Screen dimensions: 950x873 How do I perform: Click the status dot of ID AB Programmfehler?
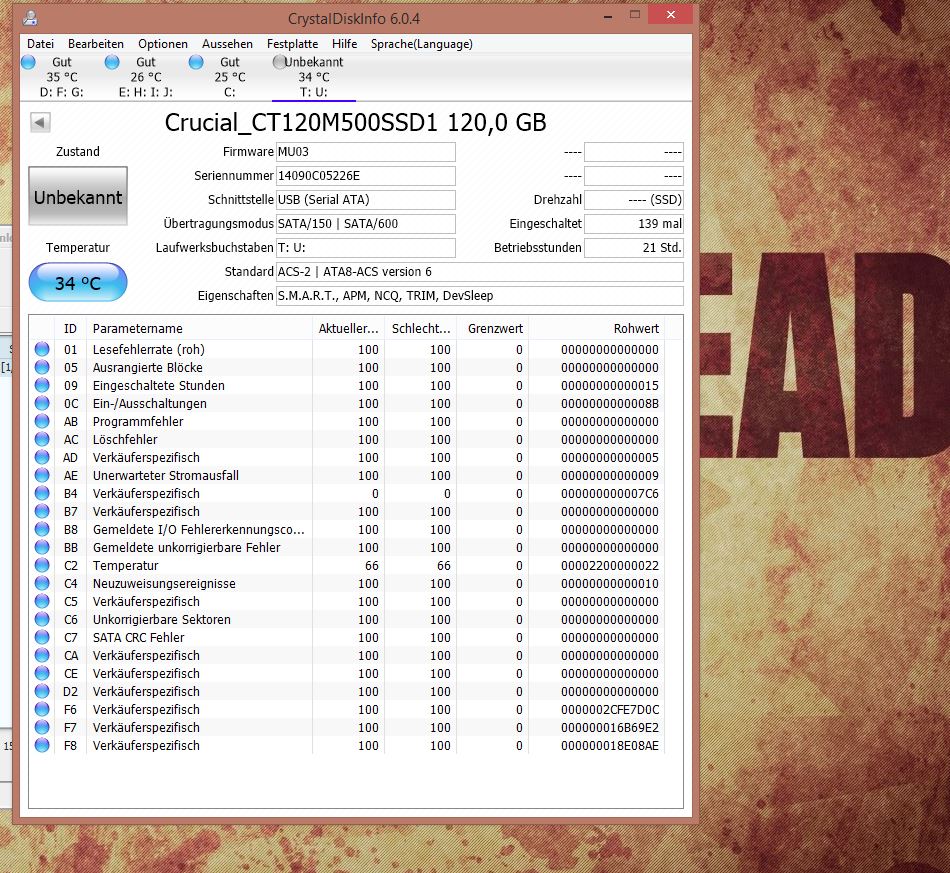pyautogui.click(x=42, y=421)
